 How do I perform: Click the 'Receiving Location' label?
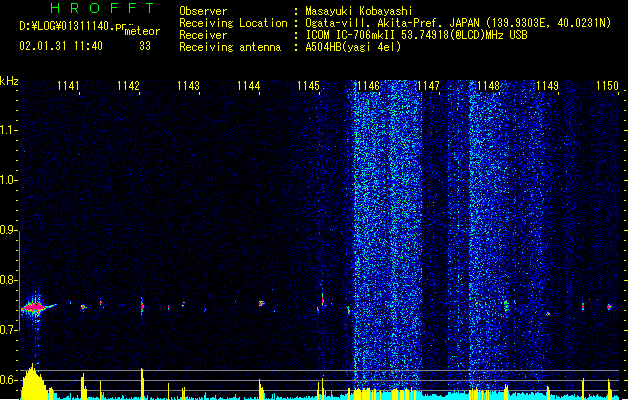click(233, 23)
